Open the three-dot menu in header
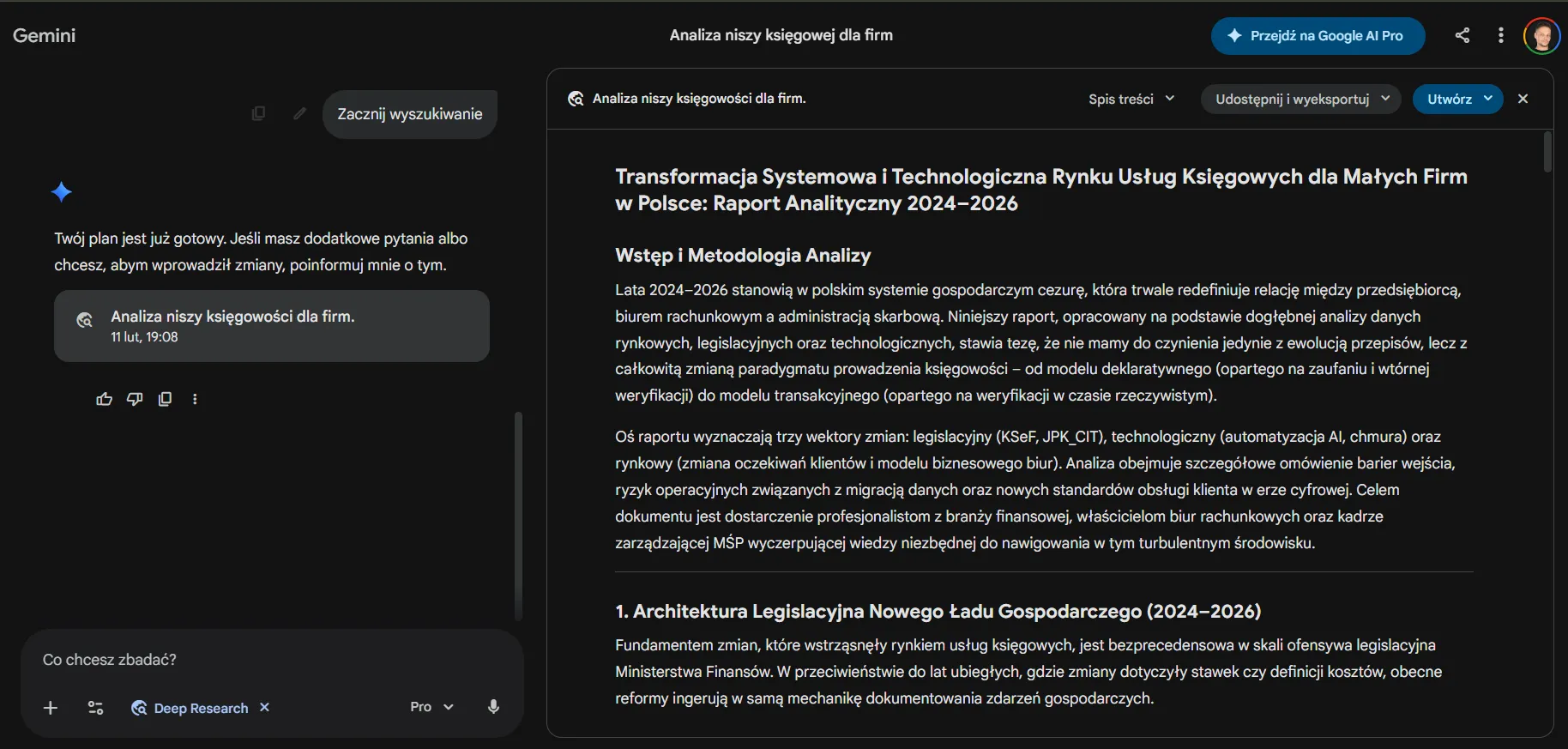 click(x=1500, y=35)
